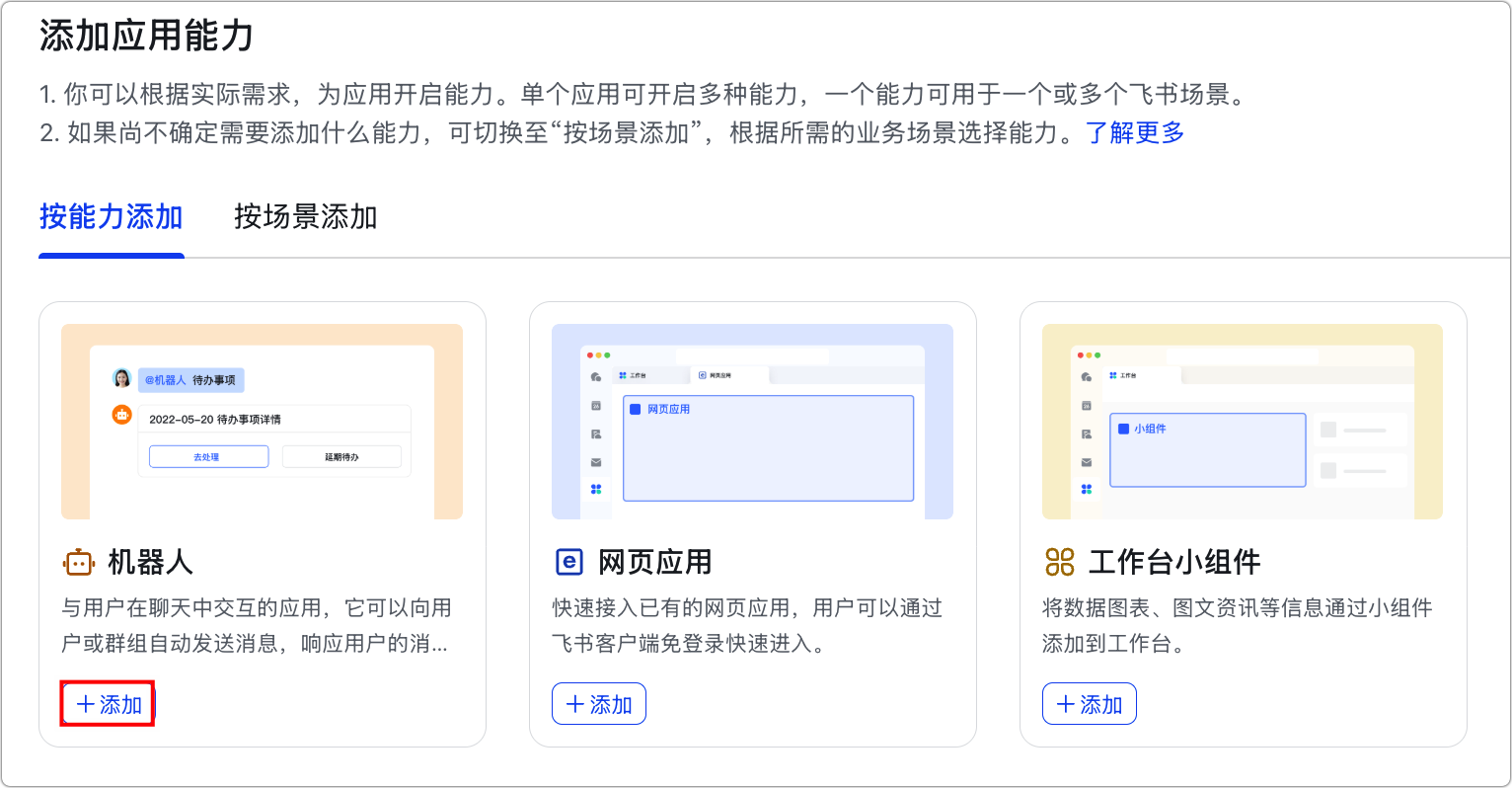Click the 网页应用 description starting 快速接入已有的网页应用
The height and width of the screenshot is (788, 1512).
747,626
